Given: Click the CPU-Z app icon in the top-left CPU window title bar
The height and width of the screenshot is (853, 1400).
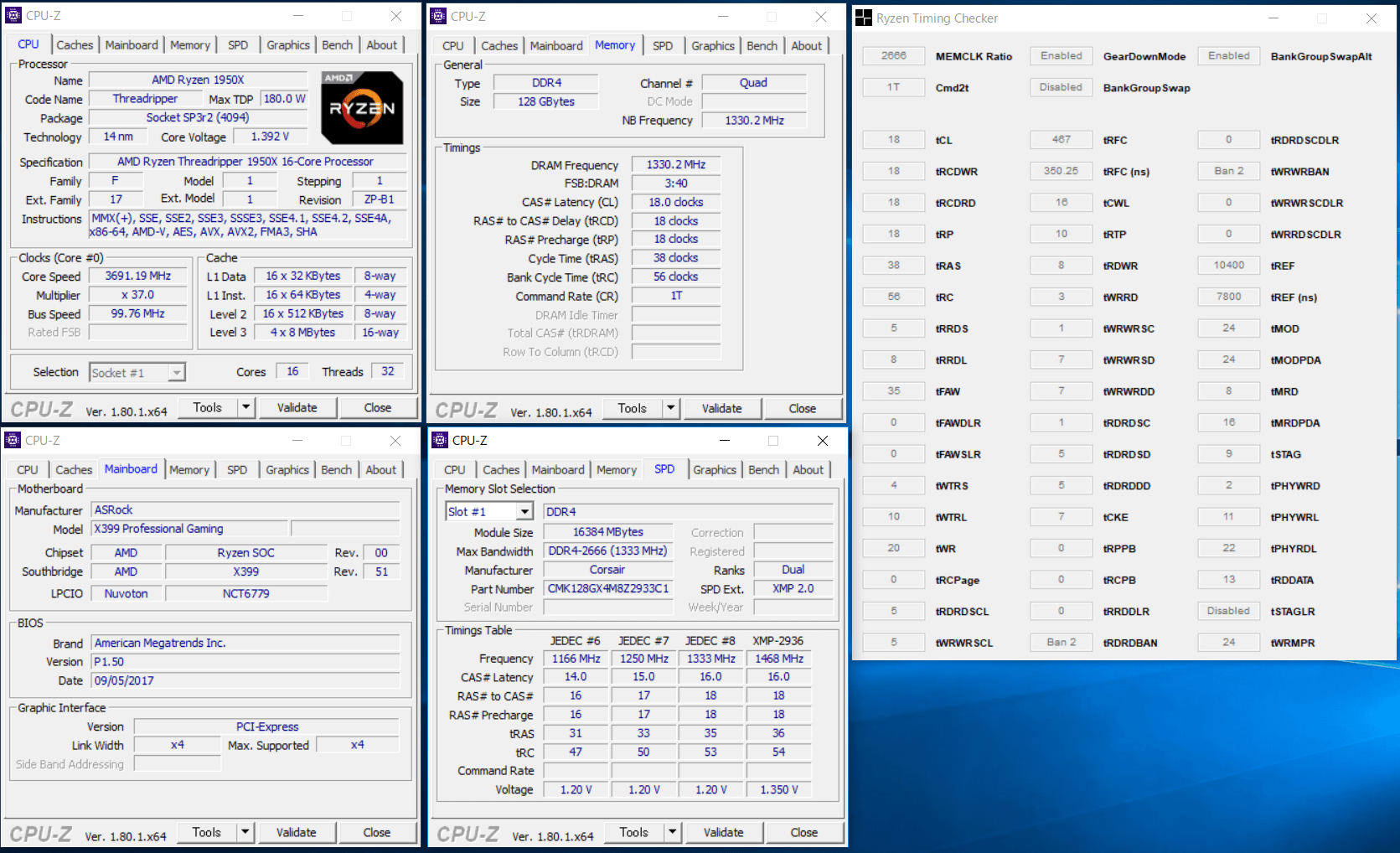Looking at the screenshot, I should [x=13, y=16].
